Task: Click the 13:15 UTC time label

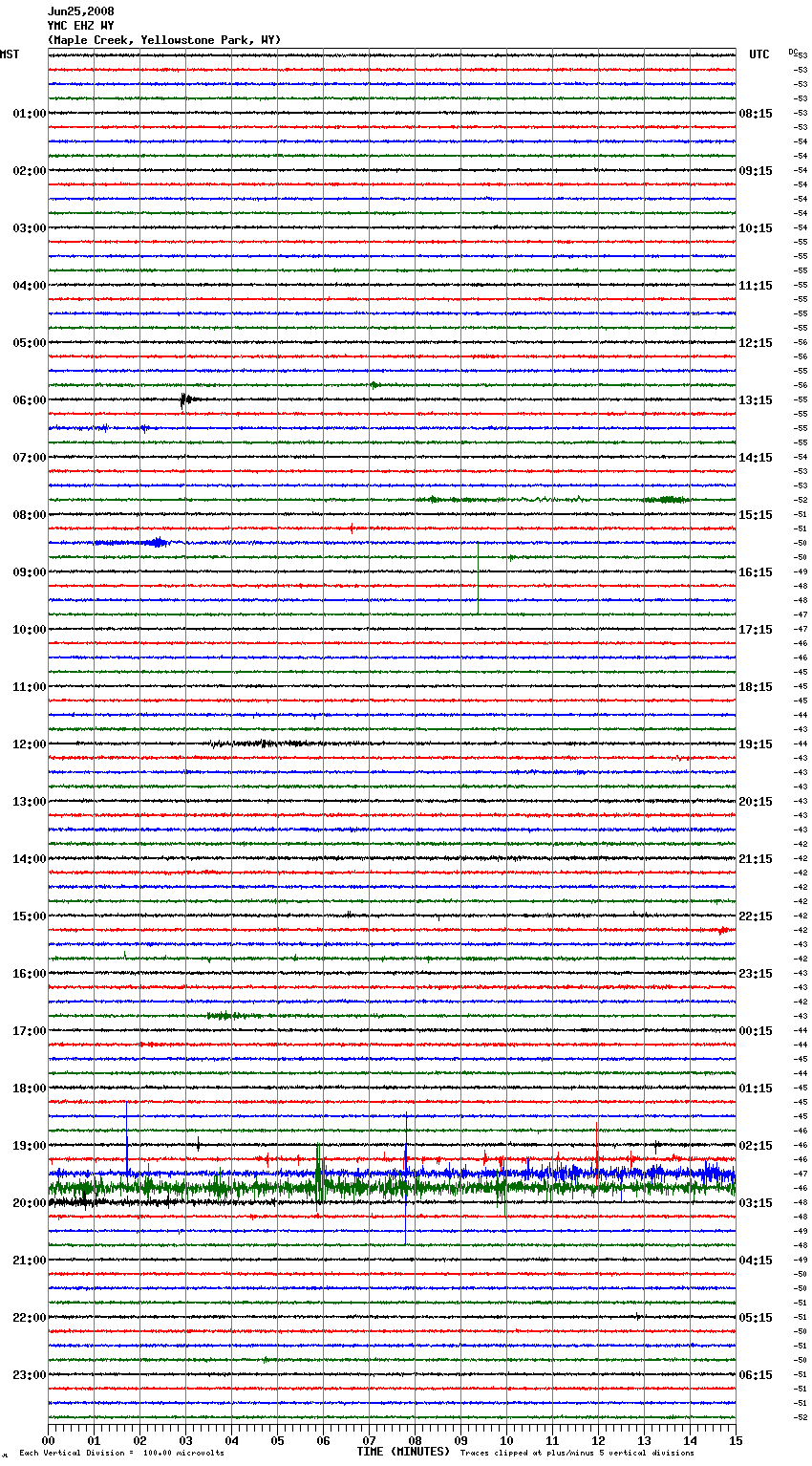Action: click(x=756, y=400)
